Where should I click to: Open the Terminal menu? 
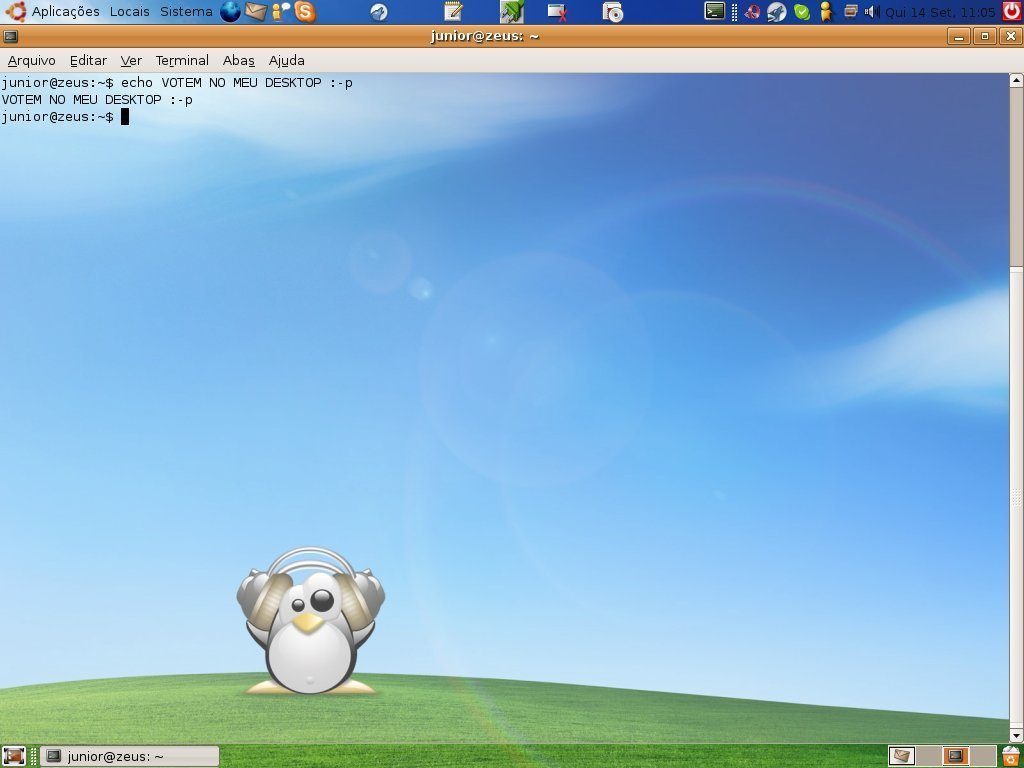[x=182, y=61]
